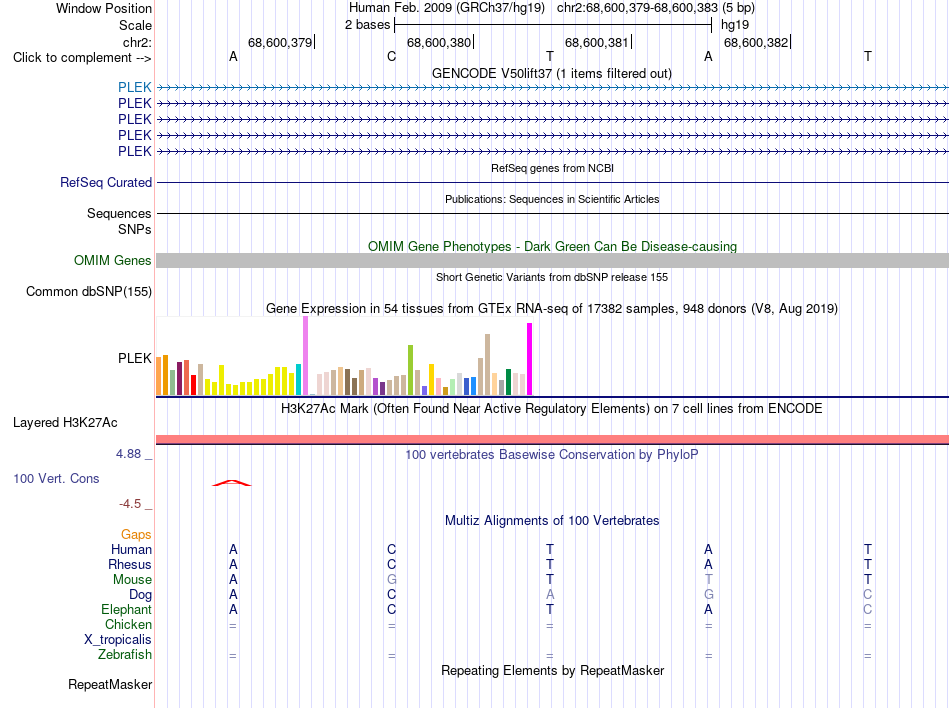The height and width of the screenshot is (708, 950).
Task: Click the GENCODE V50lift37 track title
Action: coord(552,73)
